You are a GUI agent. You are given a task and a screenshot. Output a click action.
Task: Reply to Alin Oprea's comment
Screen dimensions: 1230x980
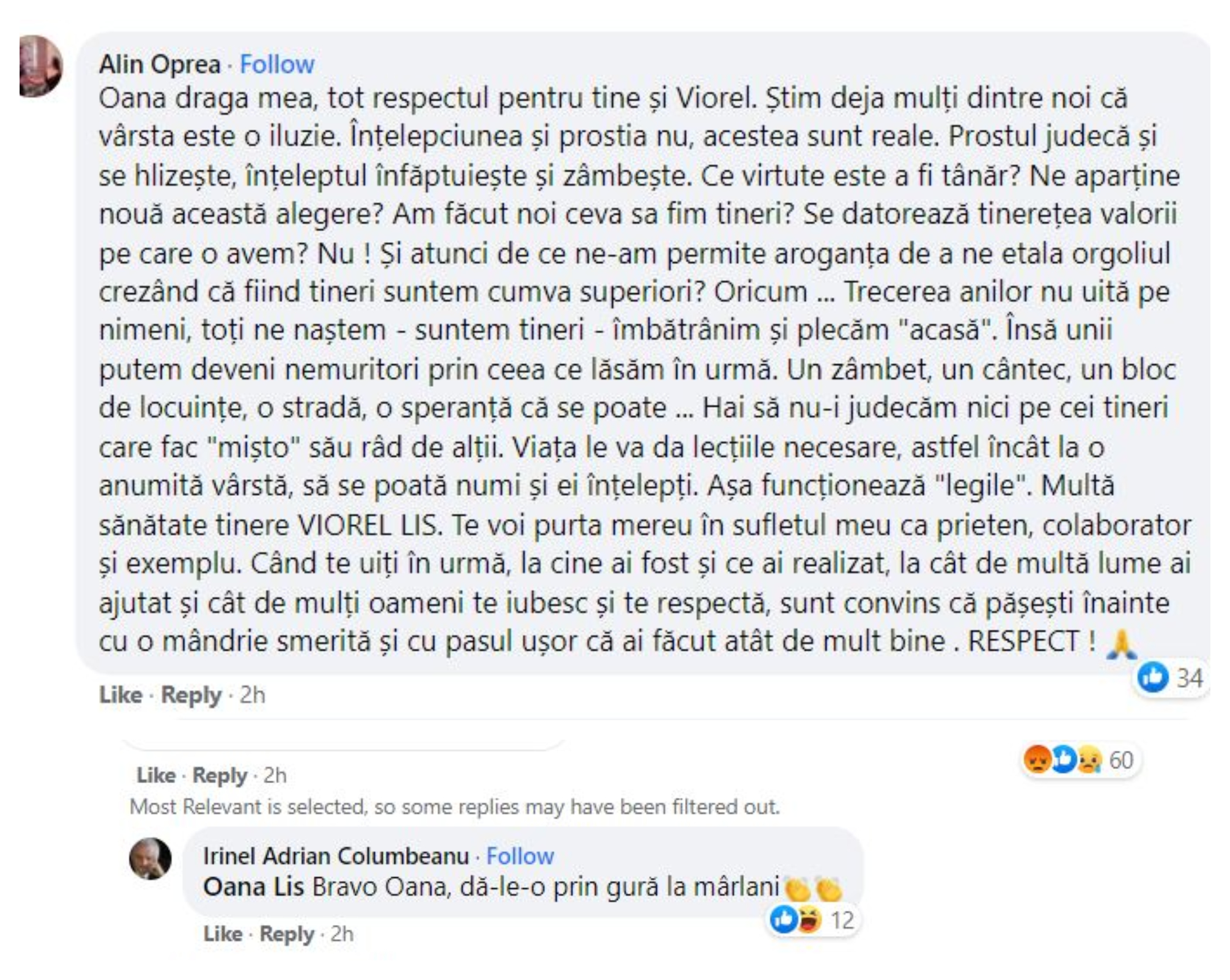[x=191, y=694]
